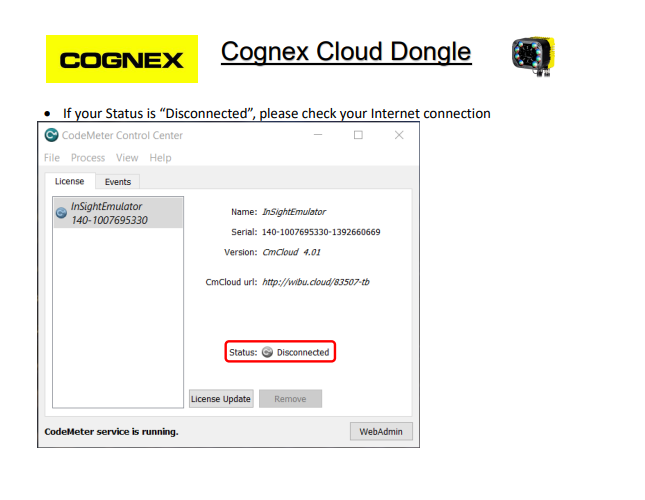Open the File menu
This screenshot has height=500, width=645.
click(52, 158)
